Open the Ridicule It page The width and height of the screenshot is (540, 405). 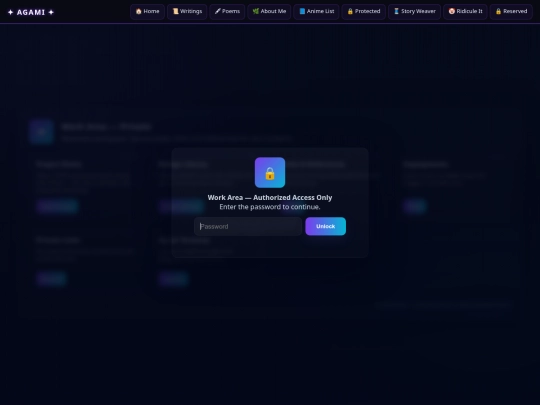pyautogui.click(x=465, y=11)
